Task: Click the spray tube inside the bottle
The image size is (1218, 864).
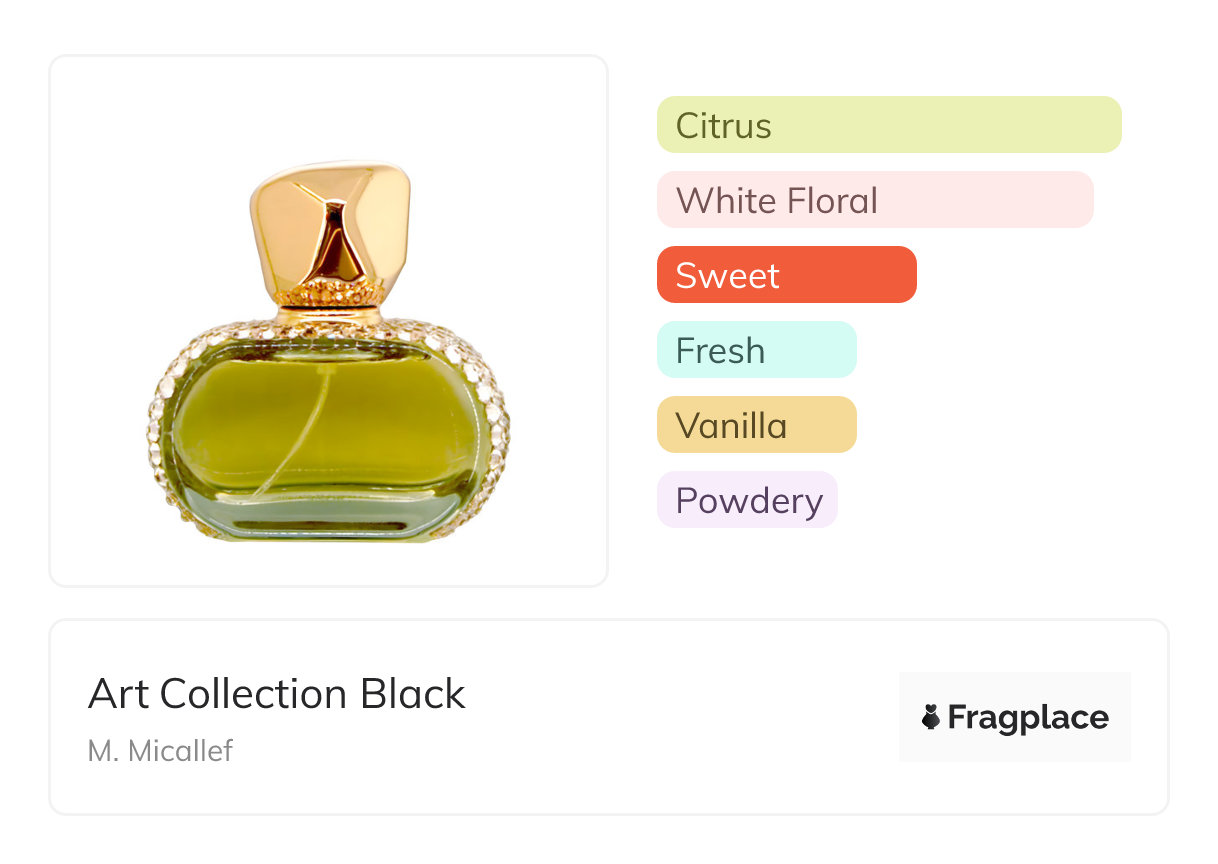Action: 298,440
